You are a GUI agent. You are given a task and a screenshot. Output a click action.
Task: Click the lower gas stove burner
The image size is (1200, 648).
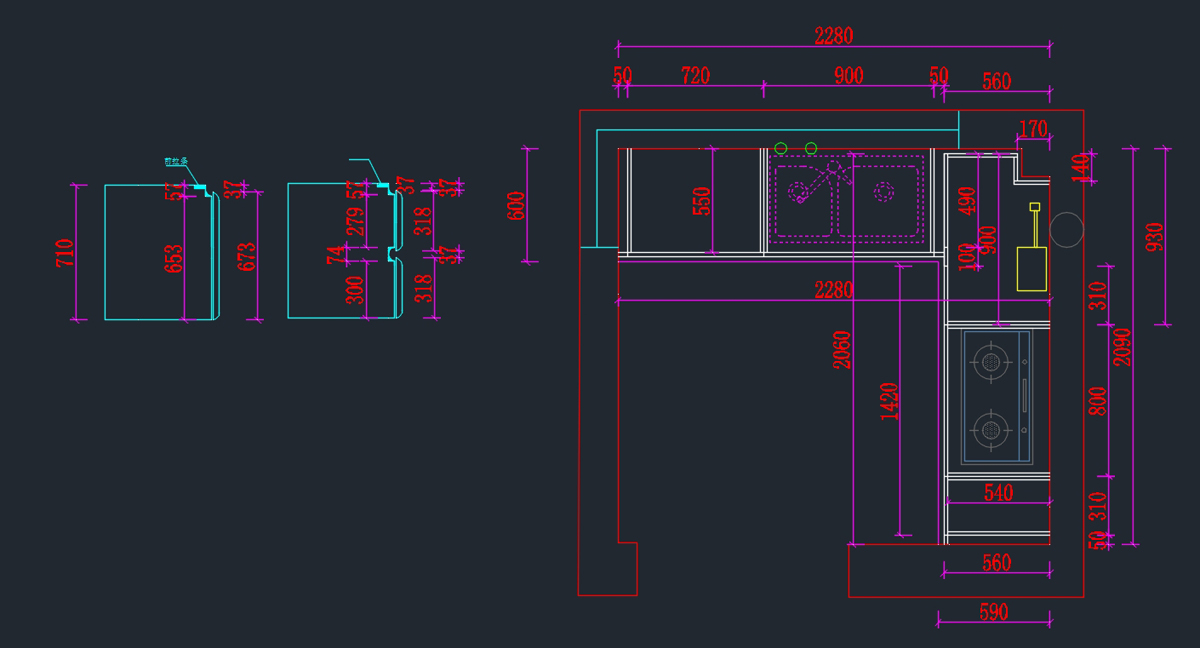(x=991, y=430)
